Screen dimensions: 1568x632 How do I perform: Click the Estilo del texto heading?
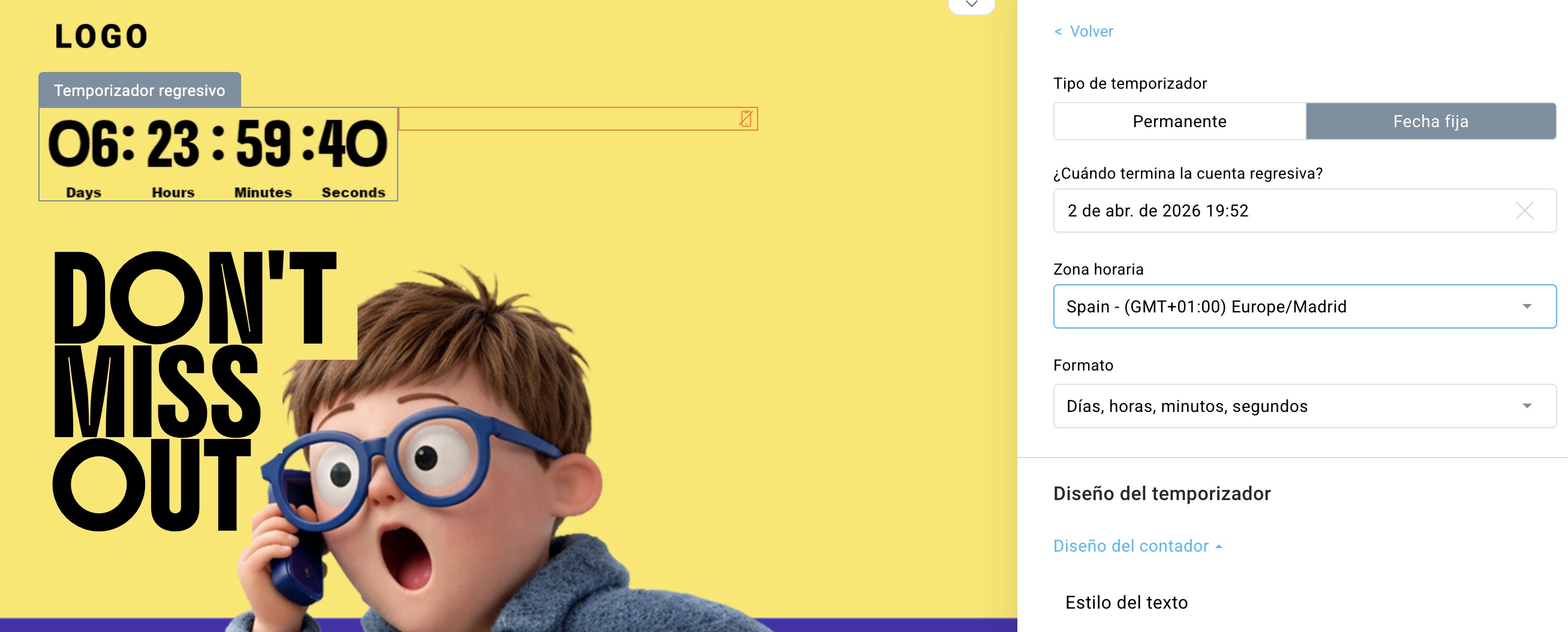click(x=1125, y=602)
